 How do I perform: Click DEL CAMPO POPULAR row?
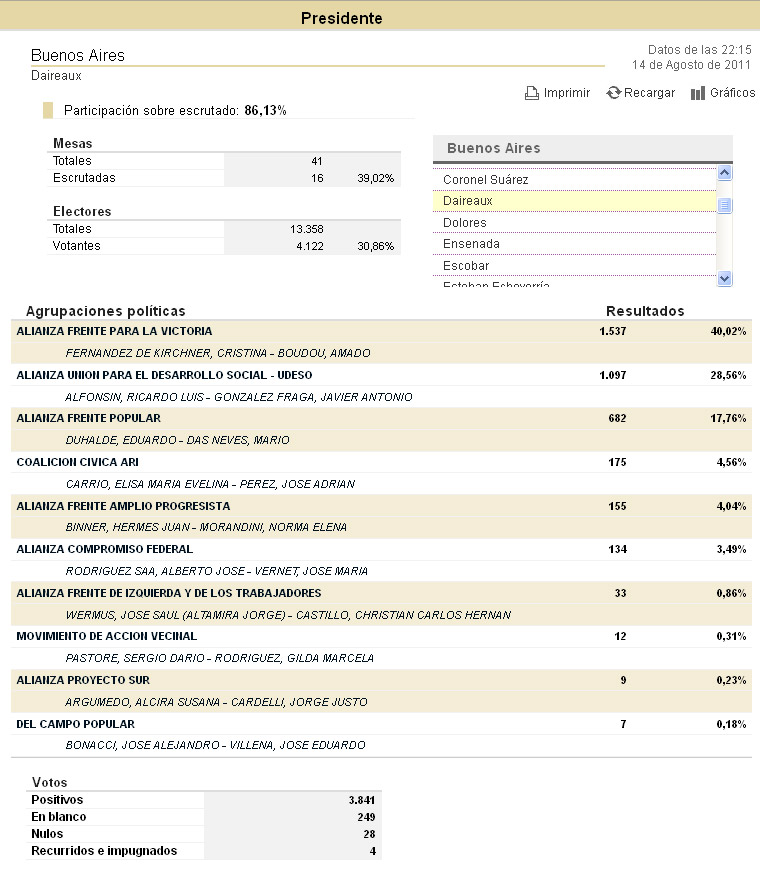381,724
